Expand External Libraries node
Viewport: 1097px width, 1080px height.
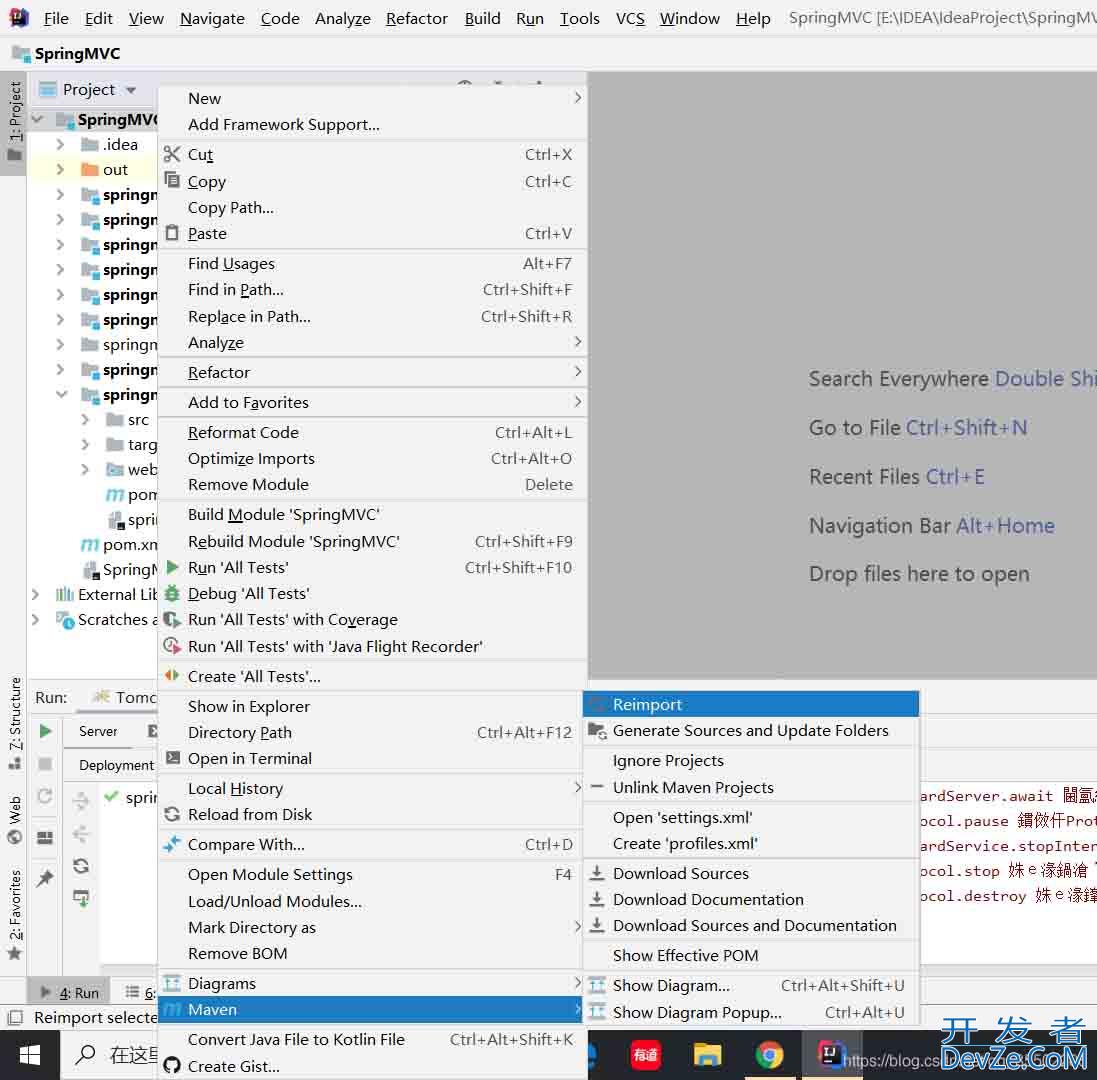coord(35,595)
